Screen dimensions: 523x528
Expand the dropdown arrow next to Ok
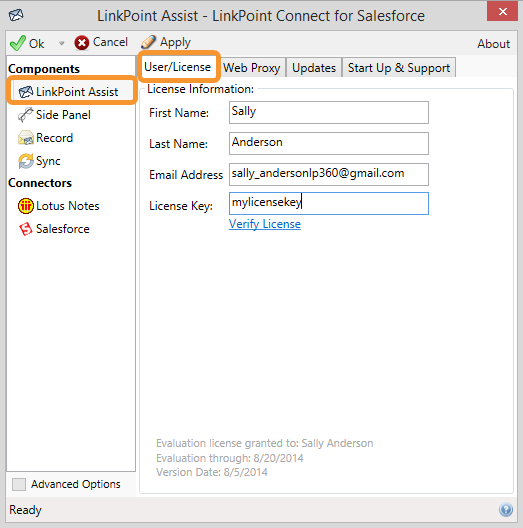click(61, 43)
